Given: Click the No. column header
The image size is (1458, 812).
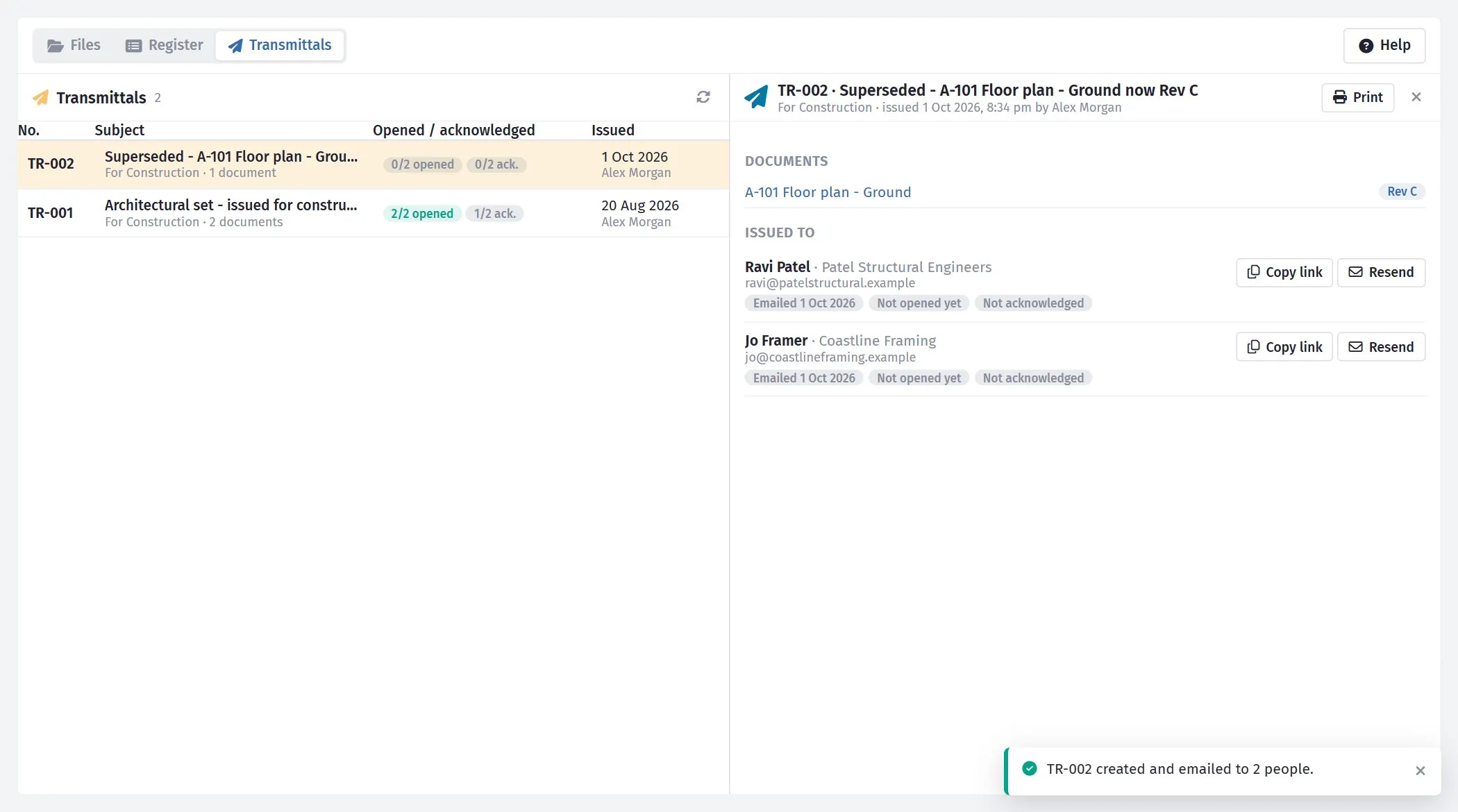Looking at the screenshot, I should (28, 130).
